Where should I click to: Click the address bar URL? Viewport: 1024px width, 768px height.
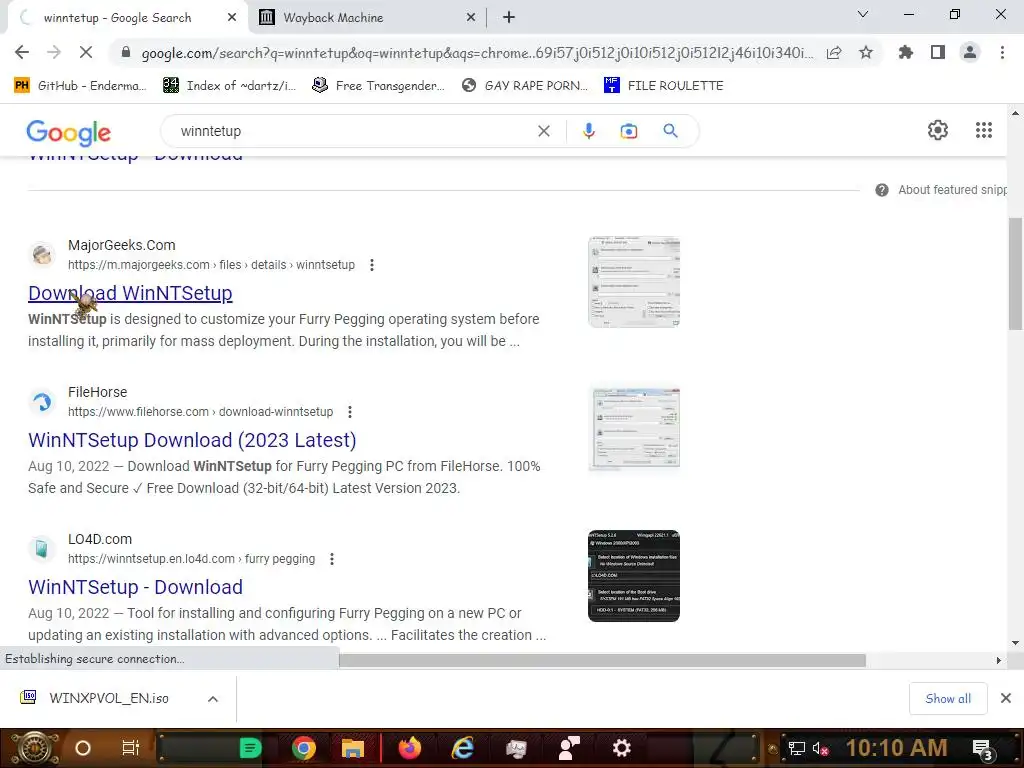(x=477, y=53)
